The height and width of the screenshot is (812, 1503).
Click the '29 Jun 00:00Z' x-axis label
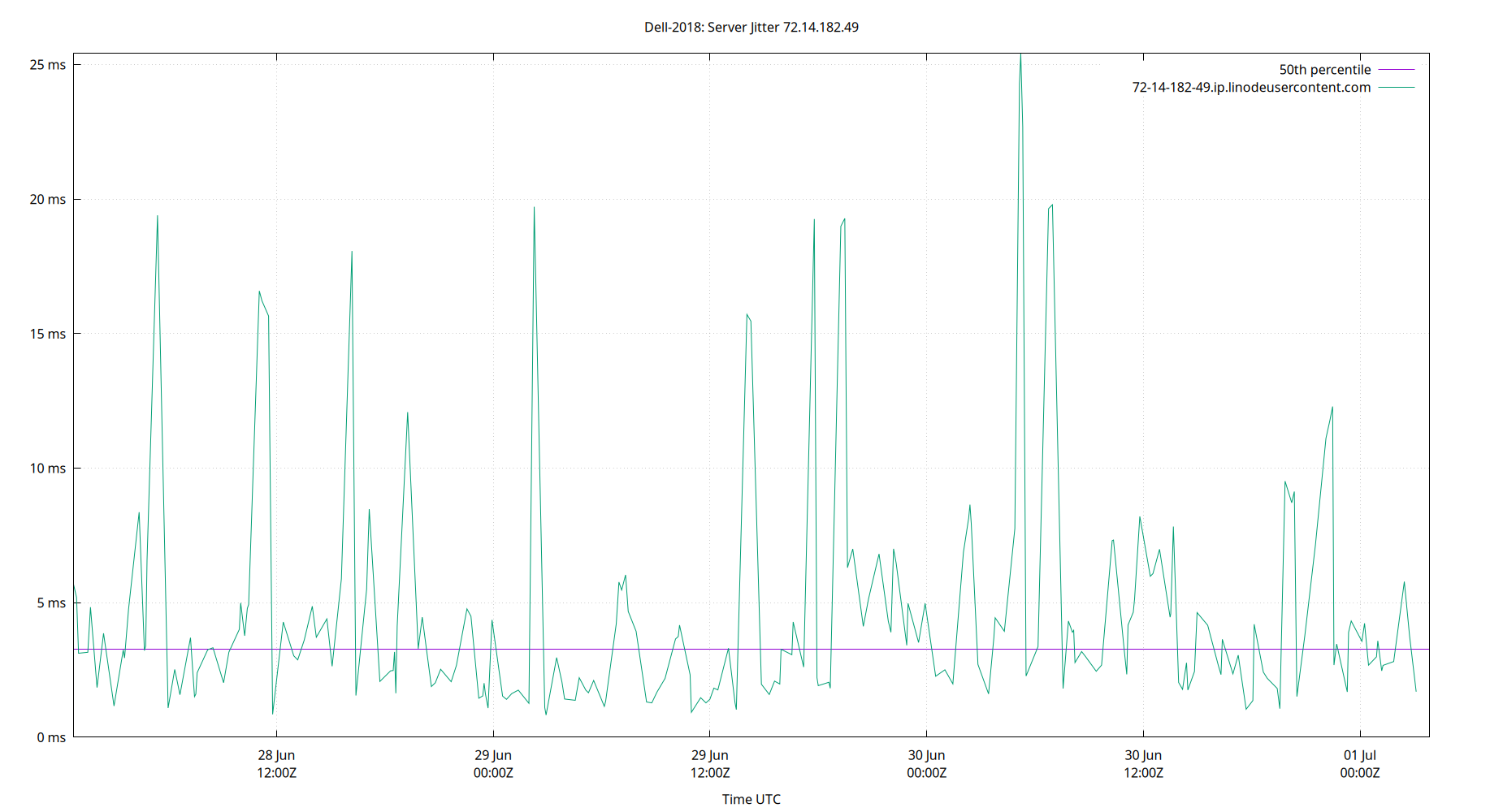pos(493,764)
